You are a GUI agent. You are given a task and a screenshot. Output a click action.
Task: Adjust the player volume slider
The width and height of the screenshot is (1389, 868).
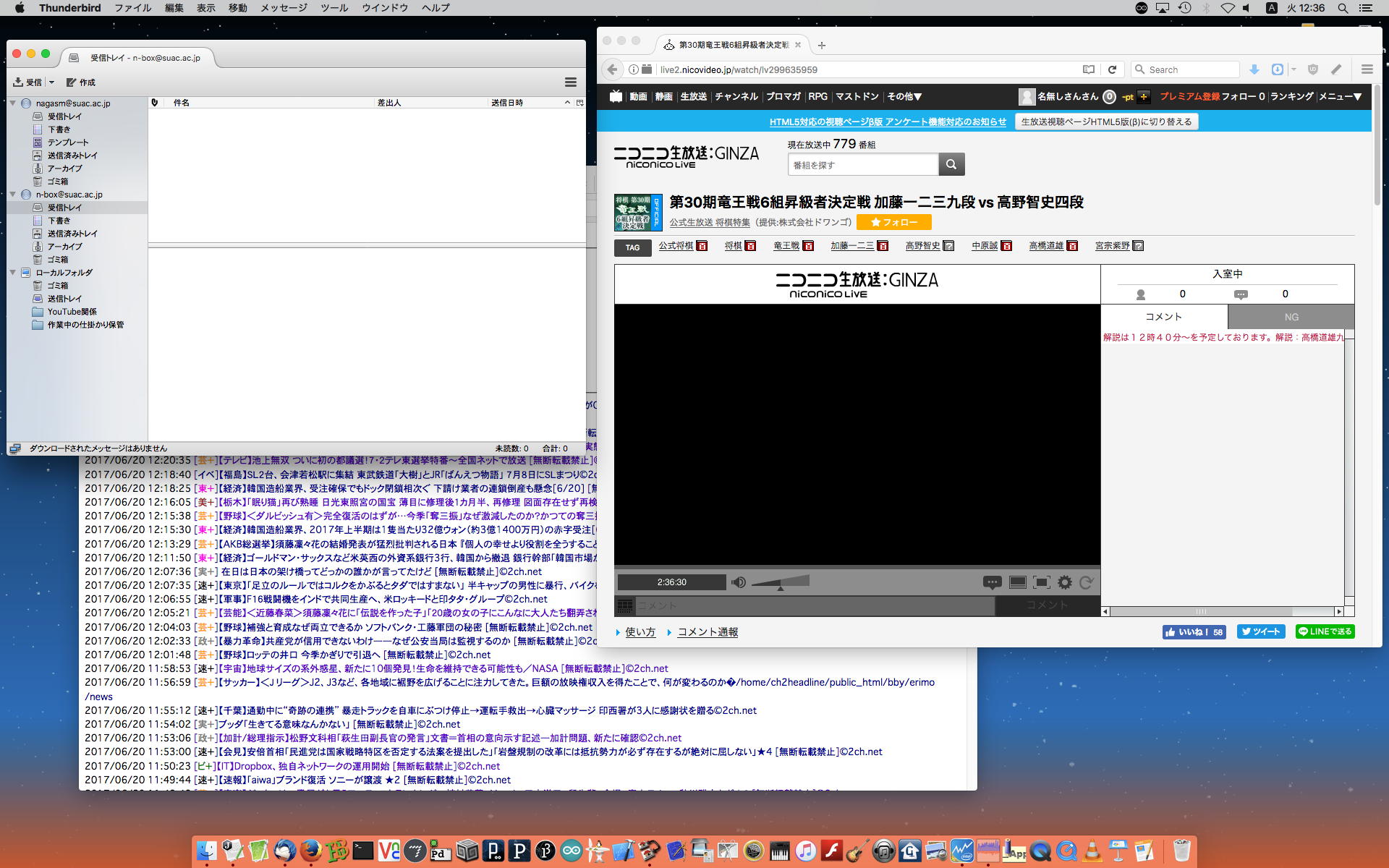tap(781, 582)
